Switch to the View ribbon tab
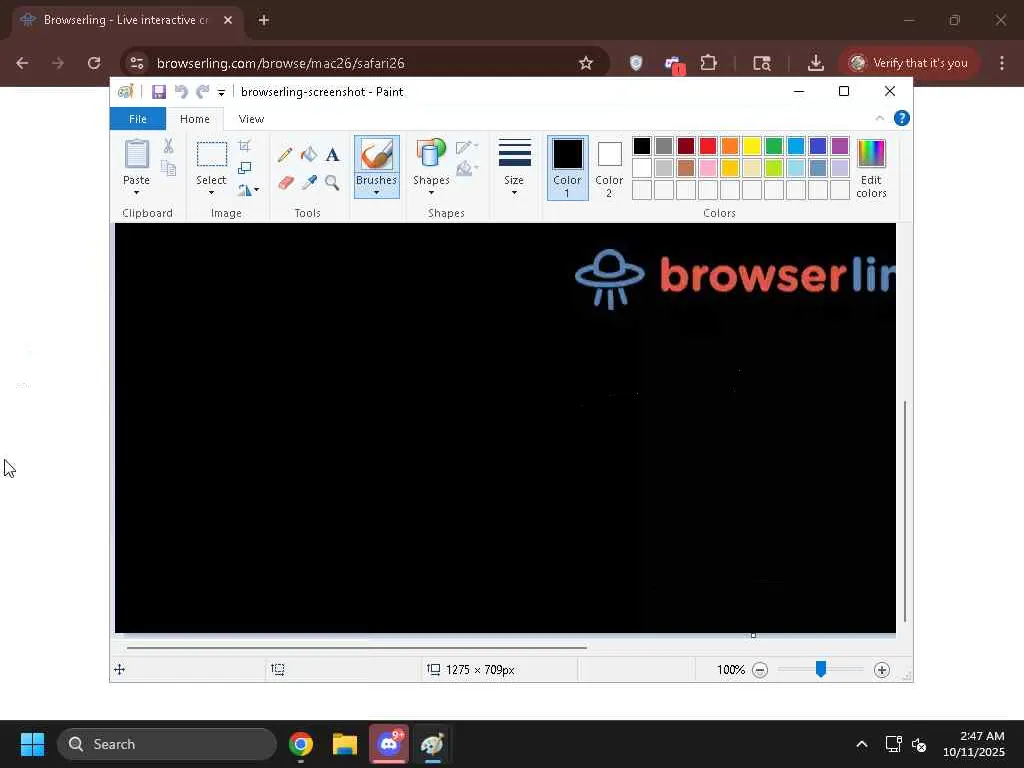Viewport: 1024px width, 768px height. 251,119
